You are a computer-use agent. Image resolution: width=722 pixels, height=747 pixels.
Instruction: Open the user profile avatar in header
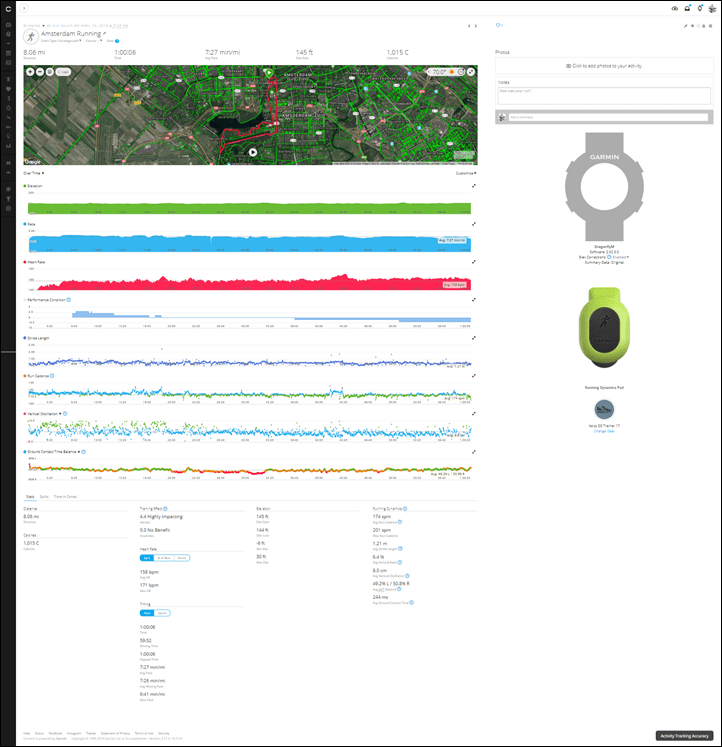pyautogui.click(x=712, y=8)
